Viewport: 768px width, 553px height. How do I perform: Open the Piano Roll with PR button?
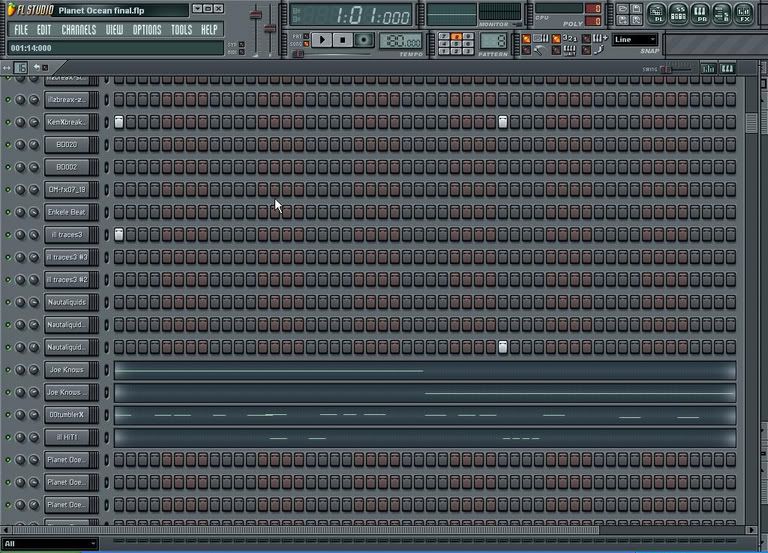coord(700,13)
